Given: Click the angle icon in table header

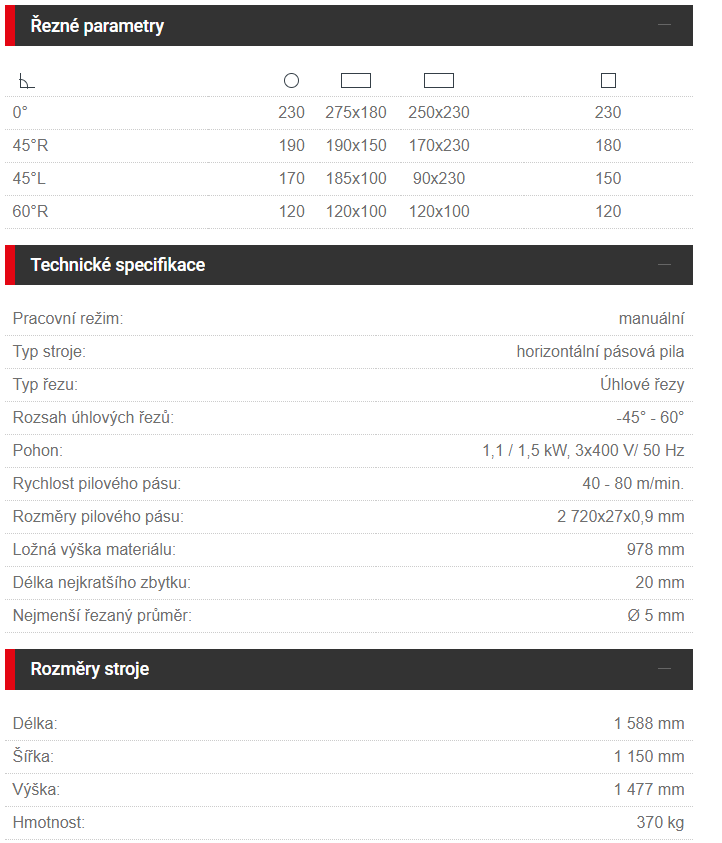Looking at the screenshot, I should 26,81.
